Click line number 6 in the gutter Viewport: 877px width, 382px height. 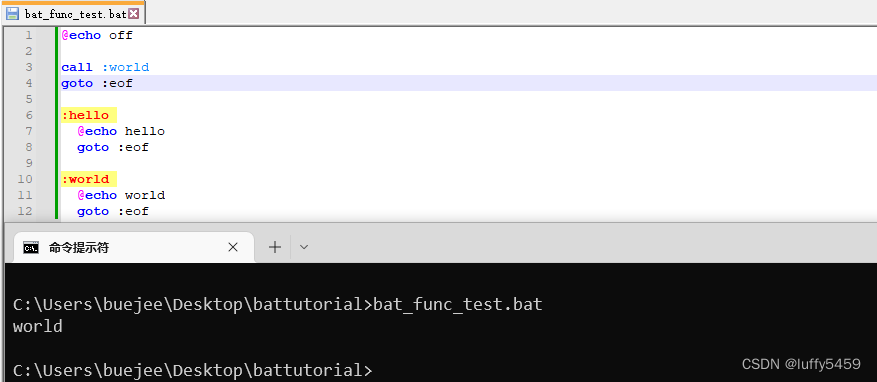point(29,115)
